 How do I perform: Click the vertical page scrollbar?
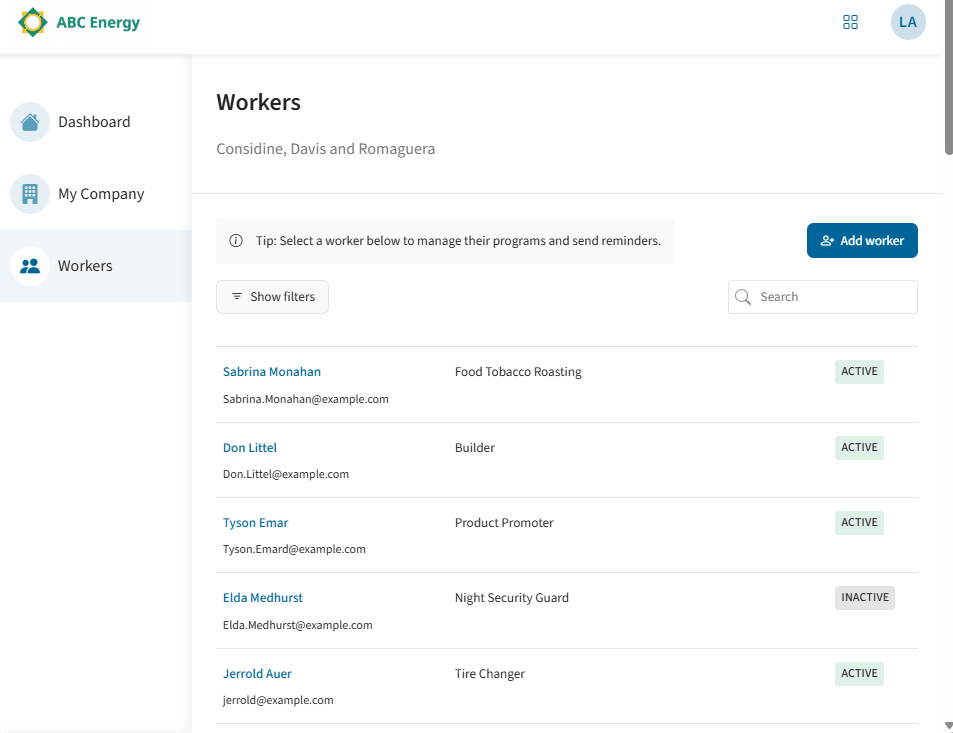tap(948, 79)
